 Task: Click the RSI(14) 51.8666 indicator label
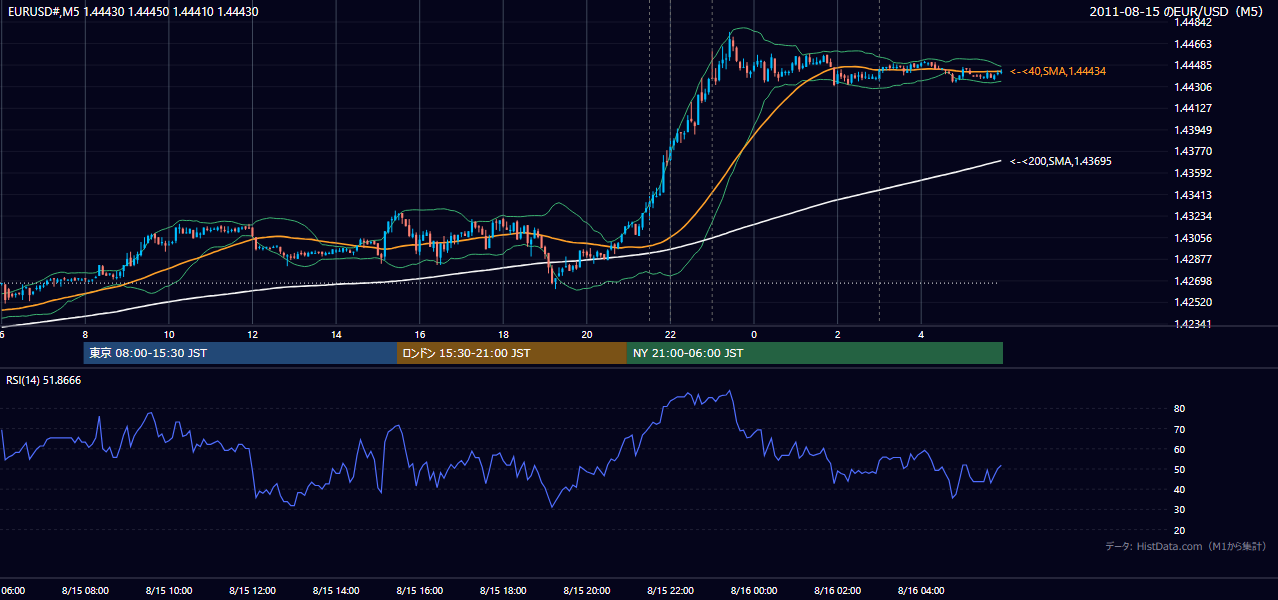pyautogui.click(x=44, y=380)
